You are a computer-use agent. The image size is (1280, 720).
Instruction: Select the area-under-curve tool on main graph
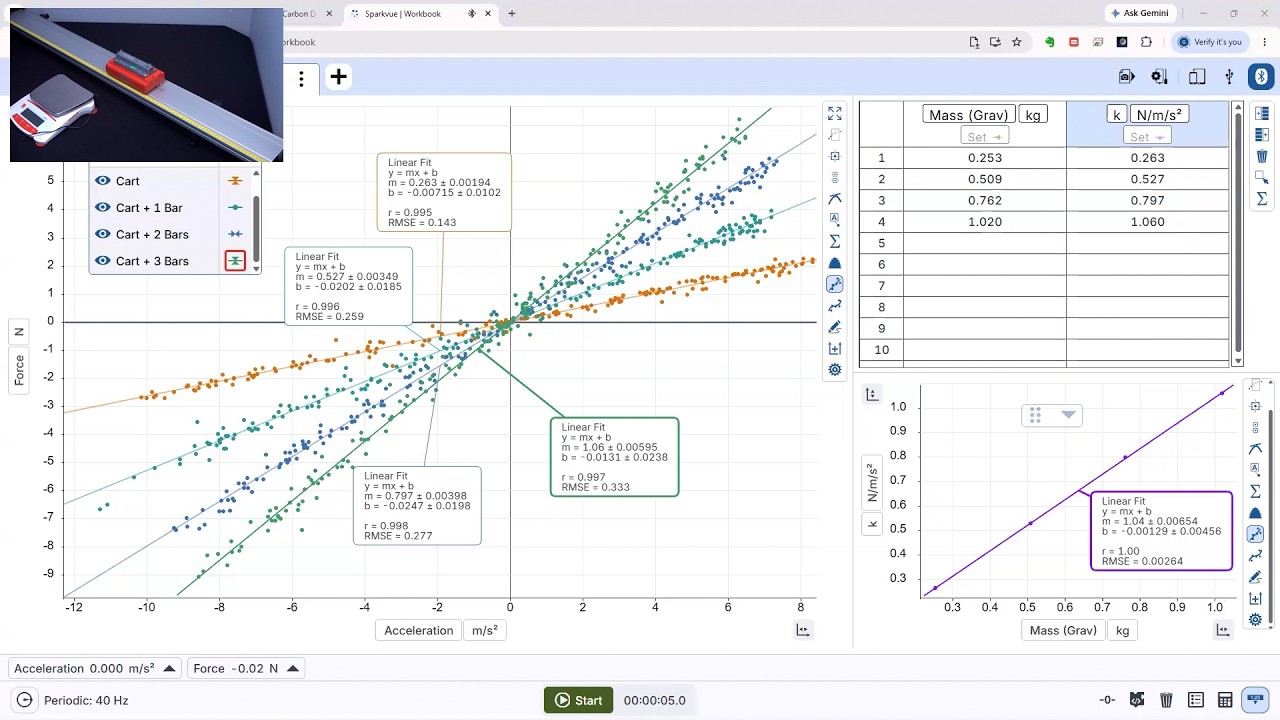[x=835, y=263]
